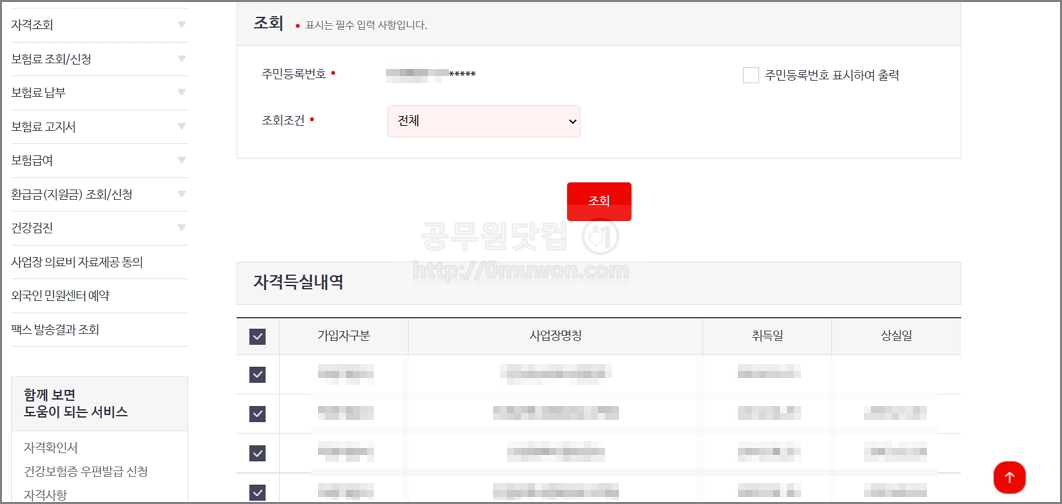Toggle the select-all checkbox in table header

(257, 337)
